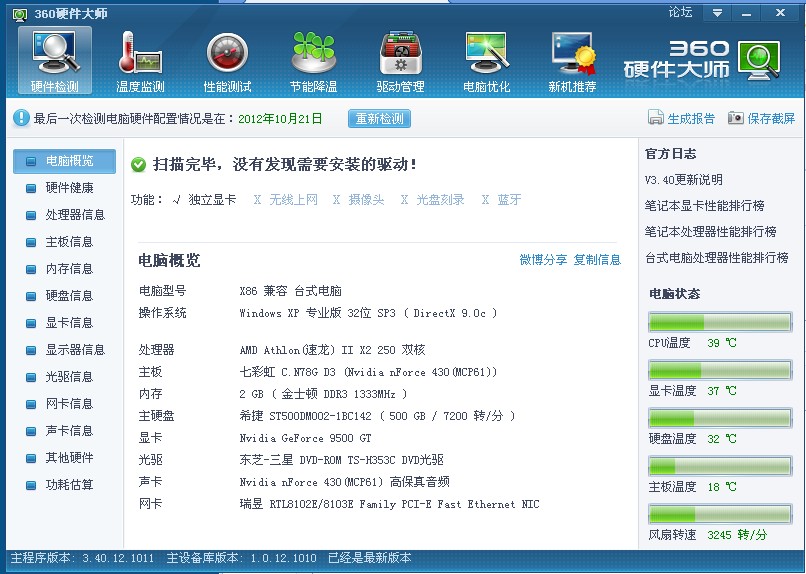Click the 已经是最新版本 status text
Screen dimensions: 806x574
pos(370,558)
